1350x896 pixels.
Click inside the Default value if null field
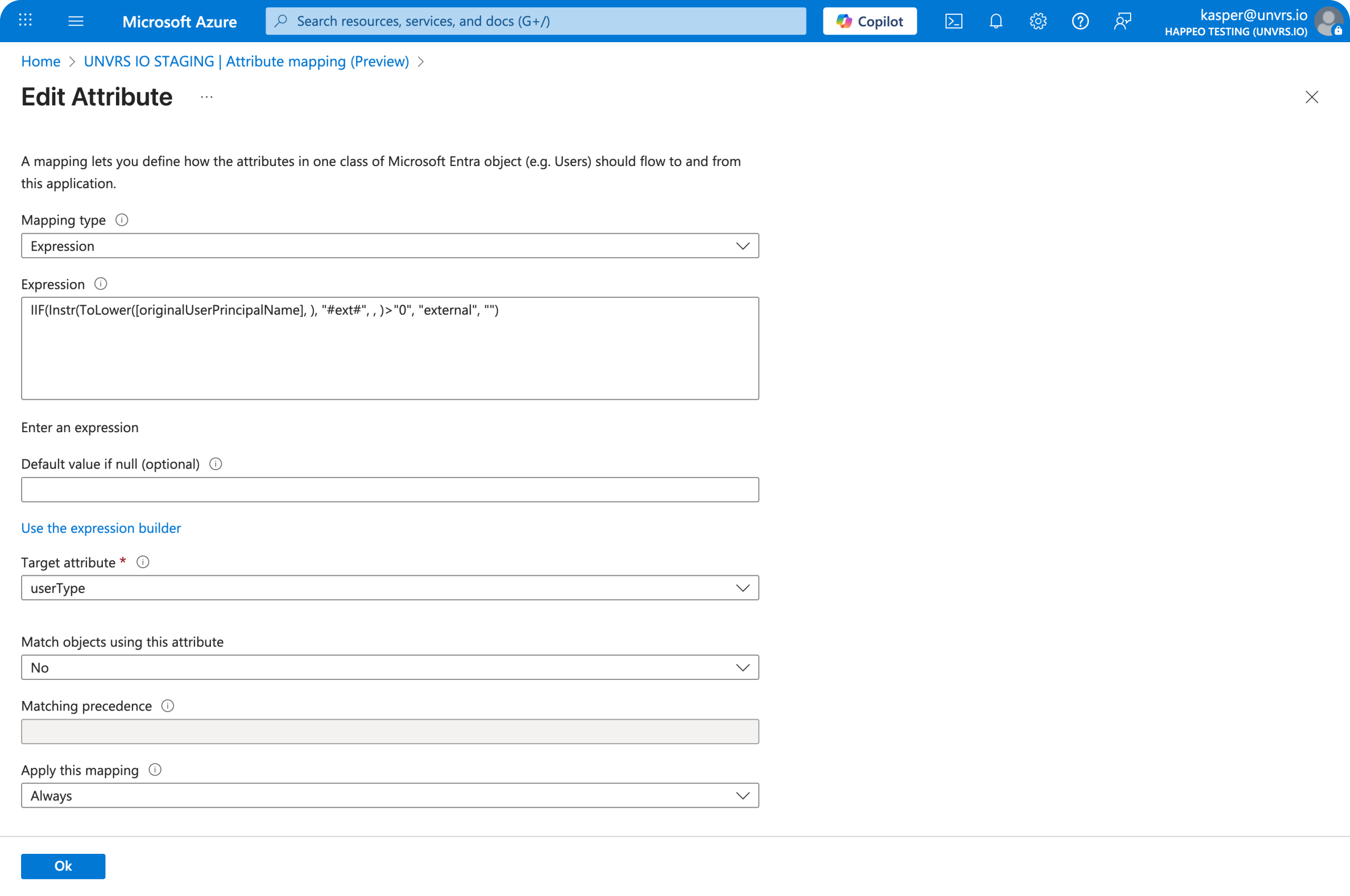point(390,489)
